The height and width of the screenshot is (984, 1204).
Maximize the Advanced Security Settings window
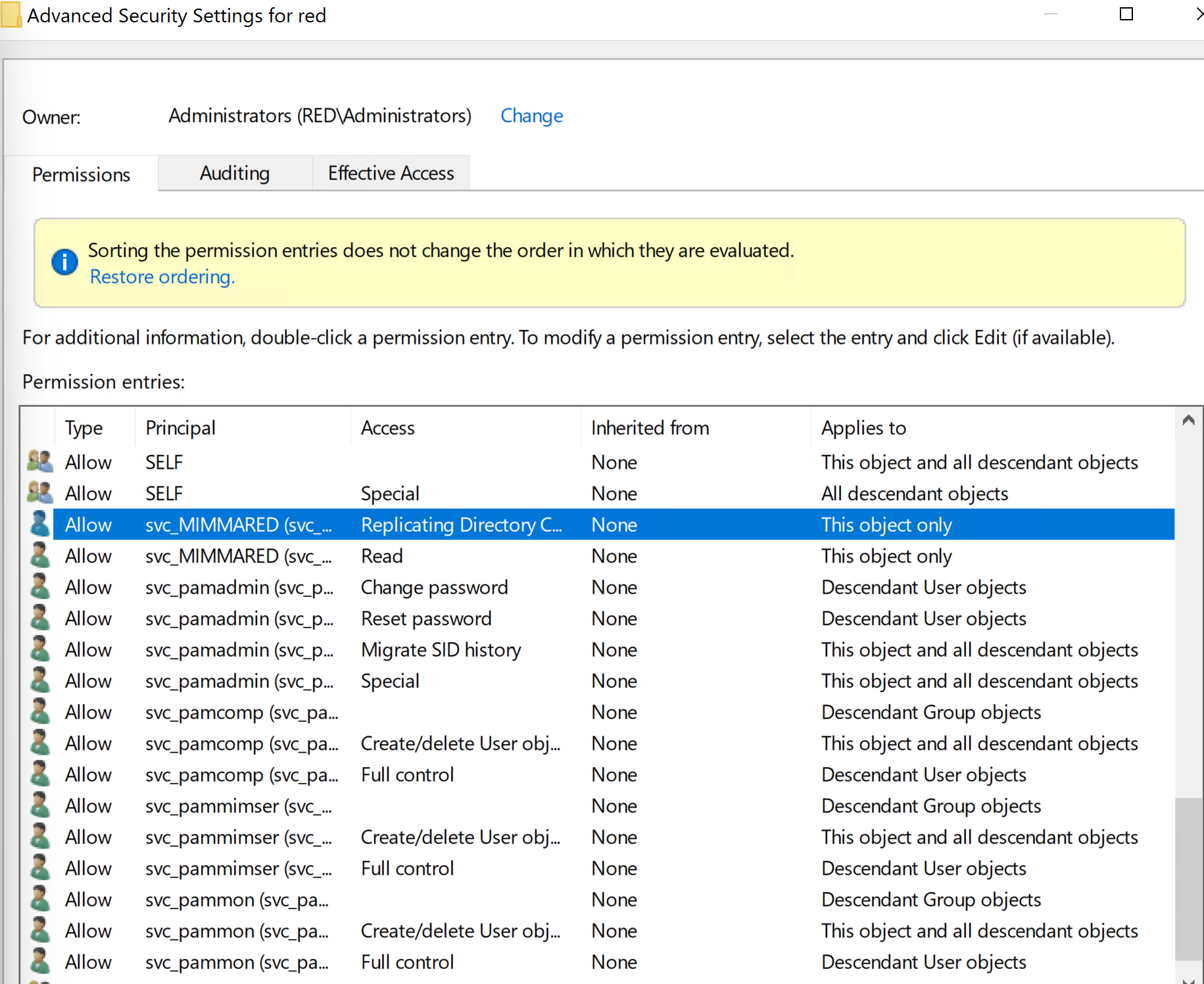pyautogui.click(x=1126, y=14)
